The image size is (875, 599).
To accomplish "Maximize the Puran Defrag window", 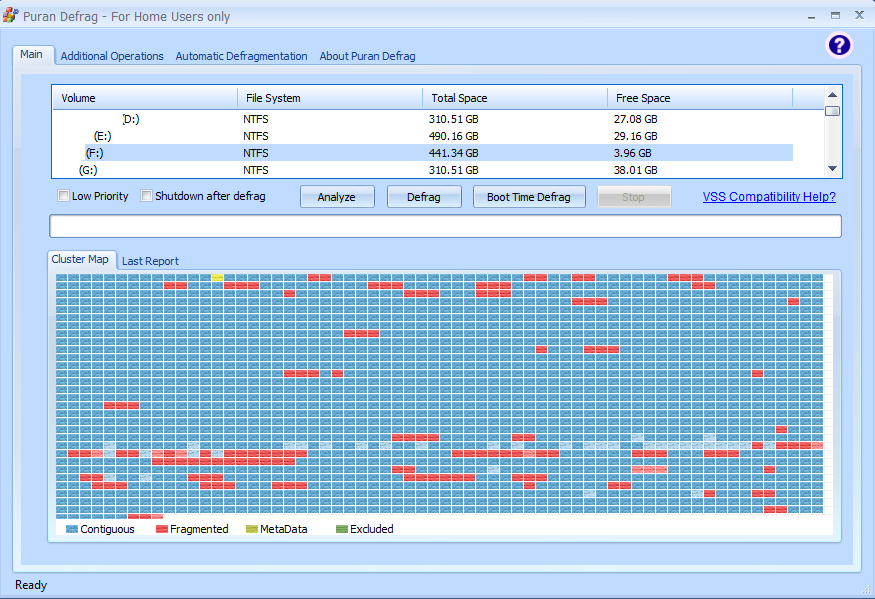I will (x=835, y=16).
